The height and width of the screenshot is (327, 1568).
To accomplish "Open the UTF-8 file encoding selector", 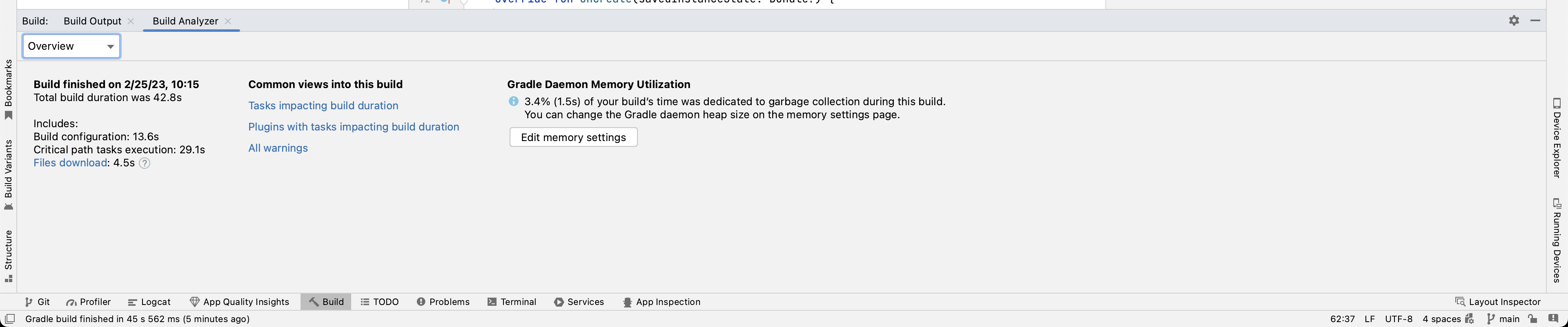I will point(1398,318).
